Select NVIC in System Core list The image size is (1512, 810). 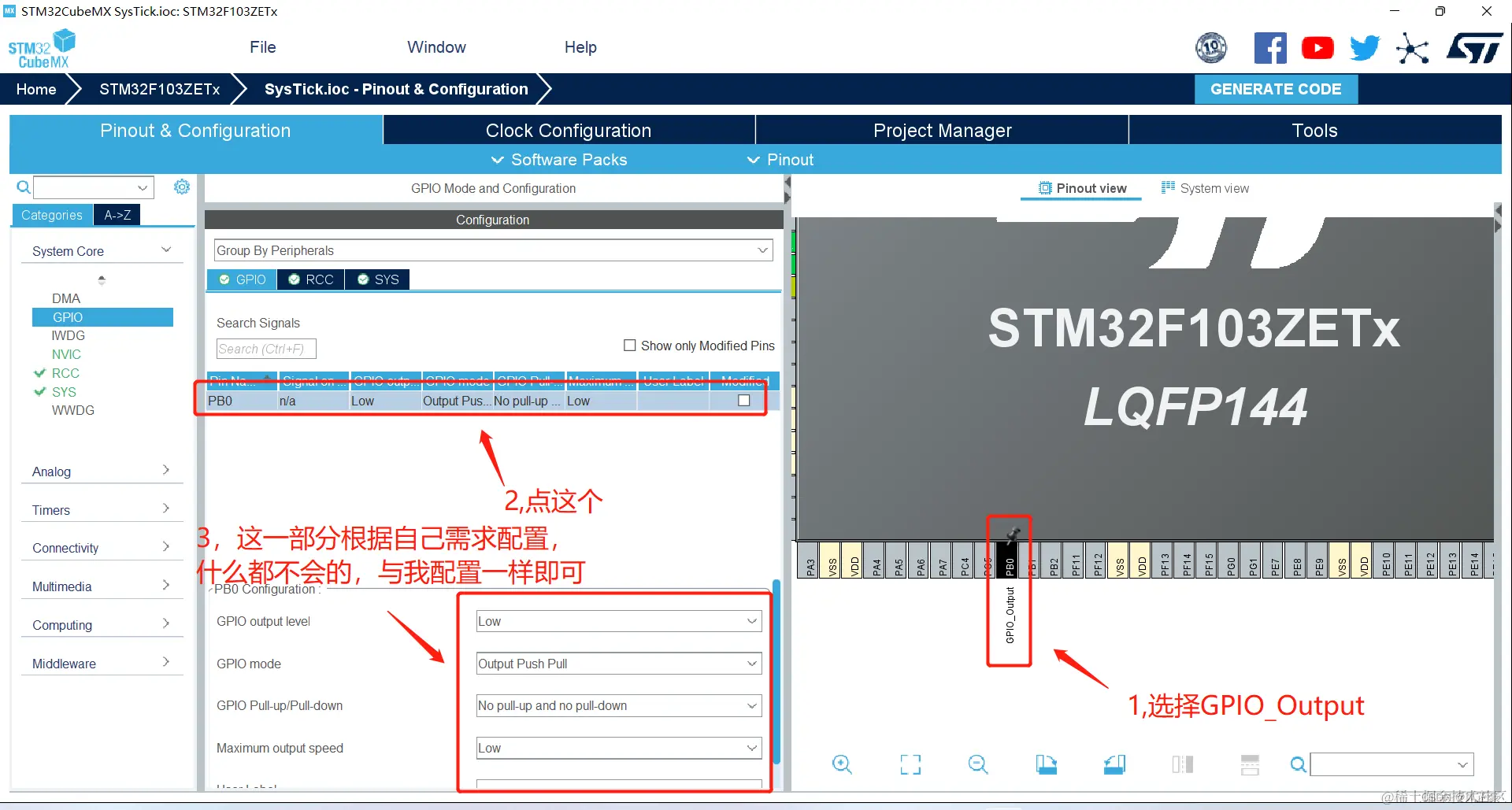click(66, 354)
